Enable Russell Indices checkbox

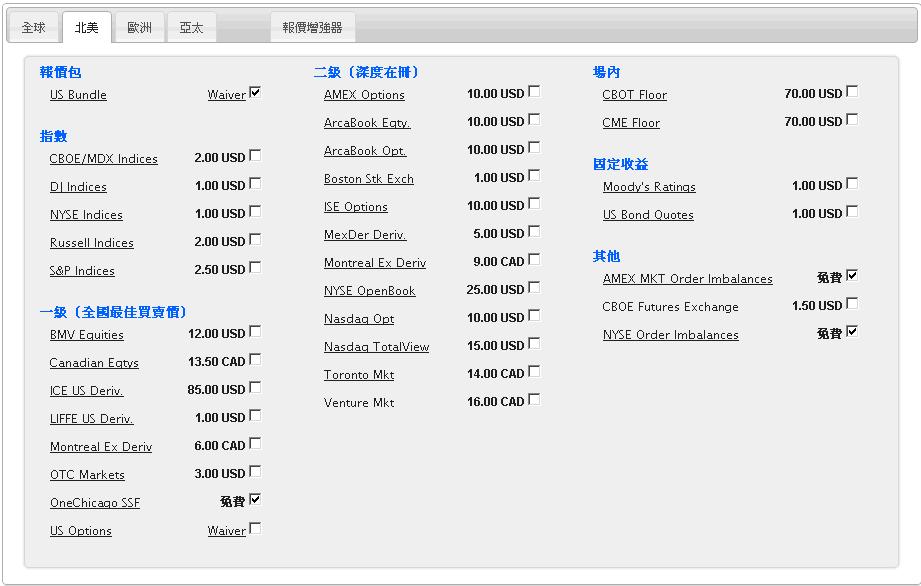[x=255, y=240]
